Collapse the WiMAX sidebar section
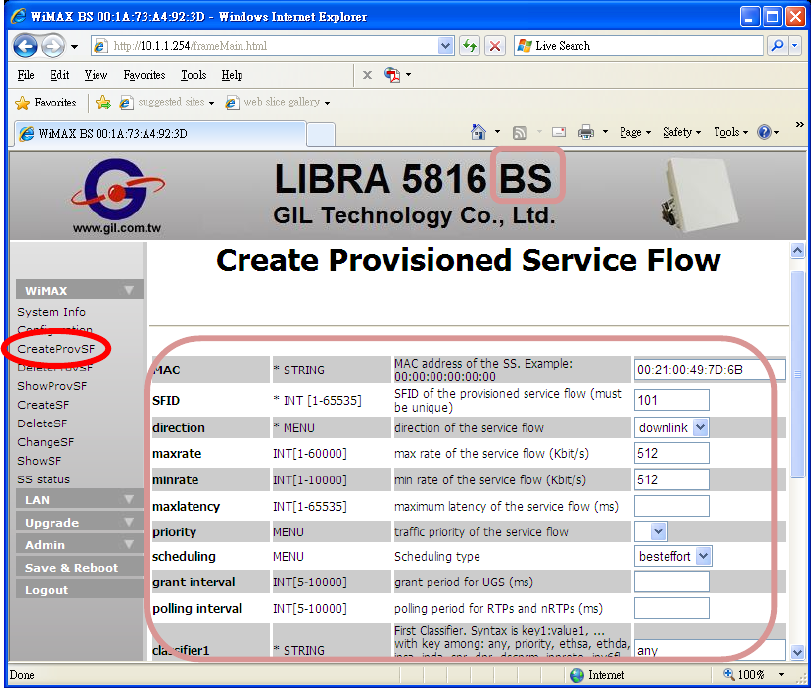This screenshot has height=688, width=811. click(80, 290)
